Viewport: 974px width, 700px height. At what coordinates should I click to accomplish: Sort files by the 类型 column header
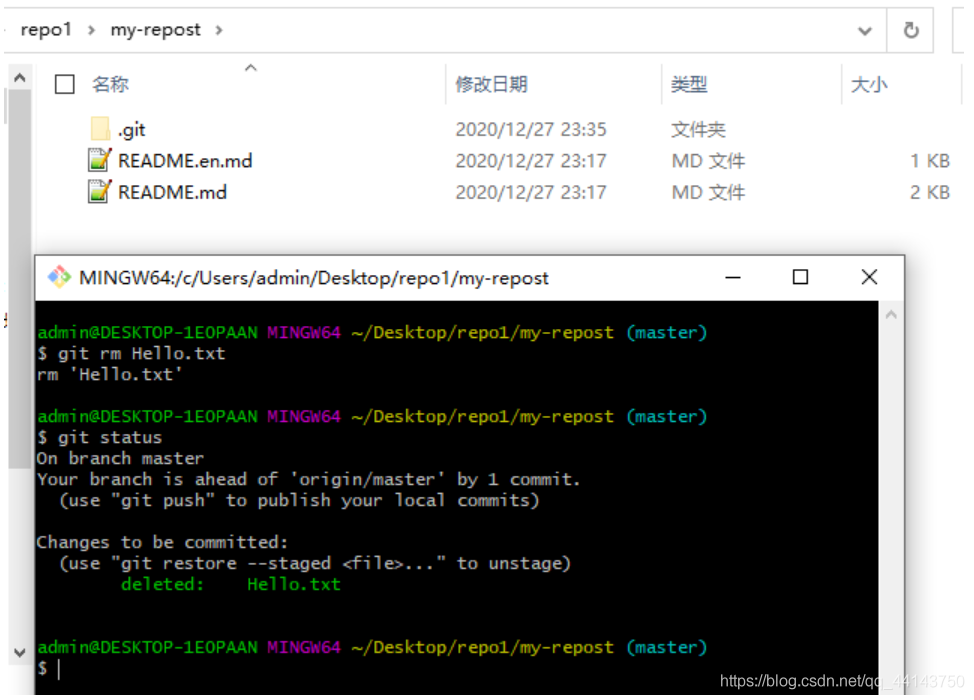point(689,84)
